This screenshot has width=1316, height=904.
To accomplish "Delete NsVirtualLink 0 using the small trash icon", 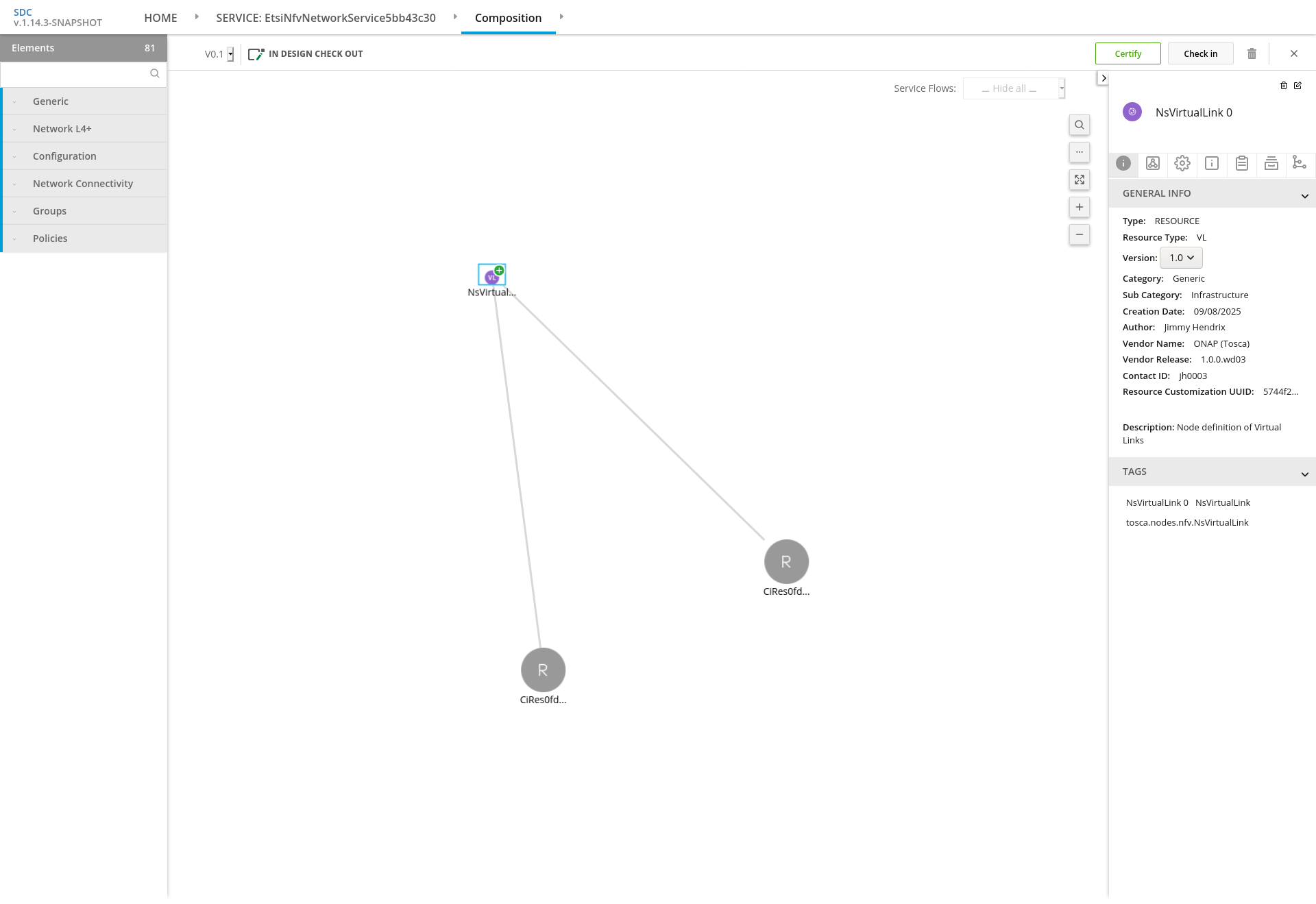I will 1284,86.
